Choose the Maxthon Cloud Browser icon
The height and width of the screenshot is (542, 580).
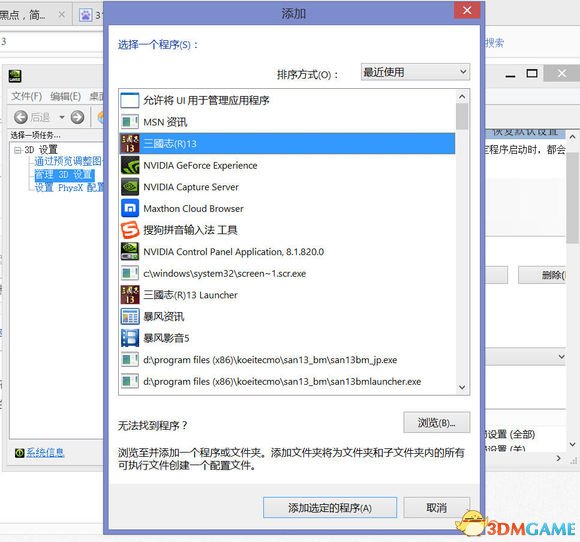coord(130,208)
